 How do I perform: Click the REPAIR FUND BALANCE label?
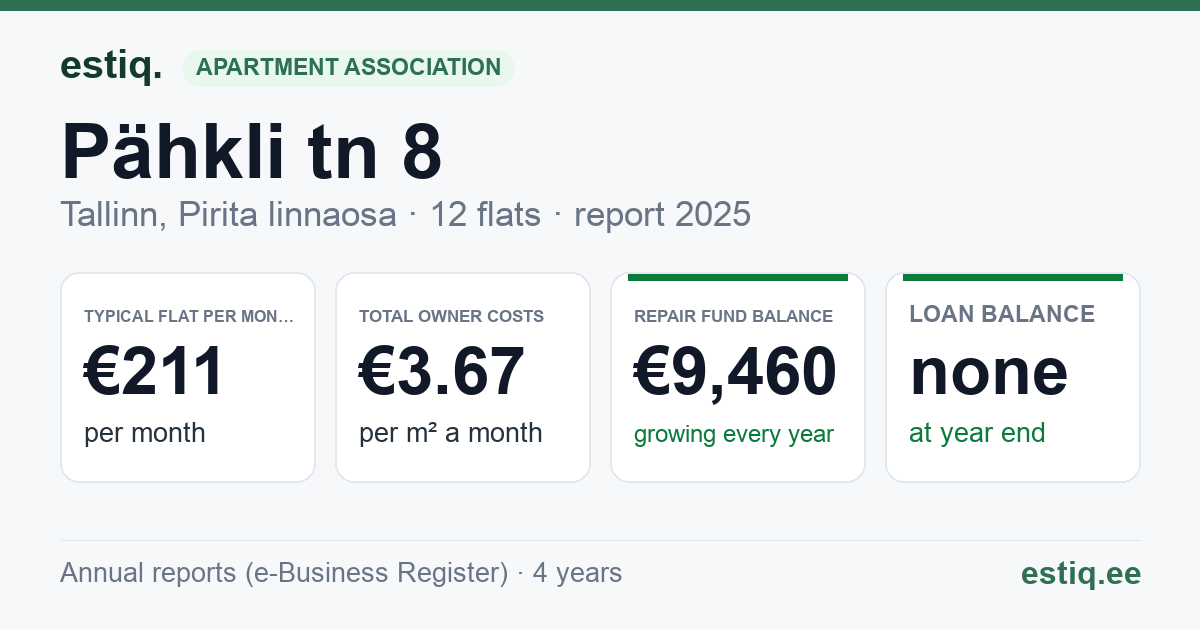pos(733,316)
